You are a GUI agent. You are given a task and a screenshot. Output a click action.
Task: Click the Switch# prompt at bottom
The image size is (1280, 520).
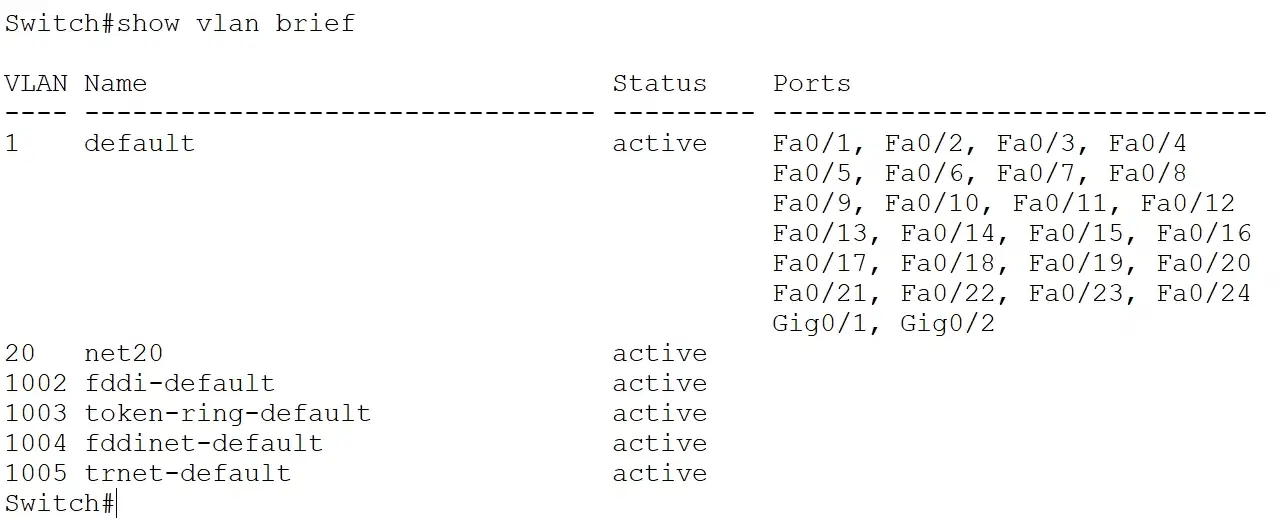pyautogui.click(x=59, y=503)
